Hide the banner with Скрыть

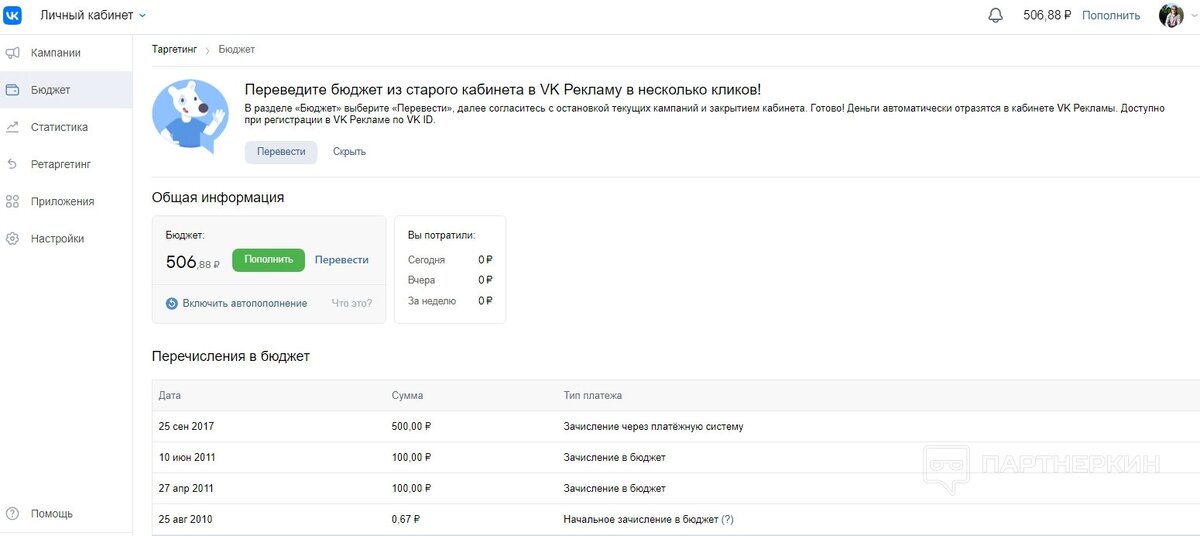pos(349,152)
